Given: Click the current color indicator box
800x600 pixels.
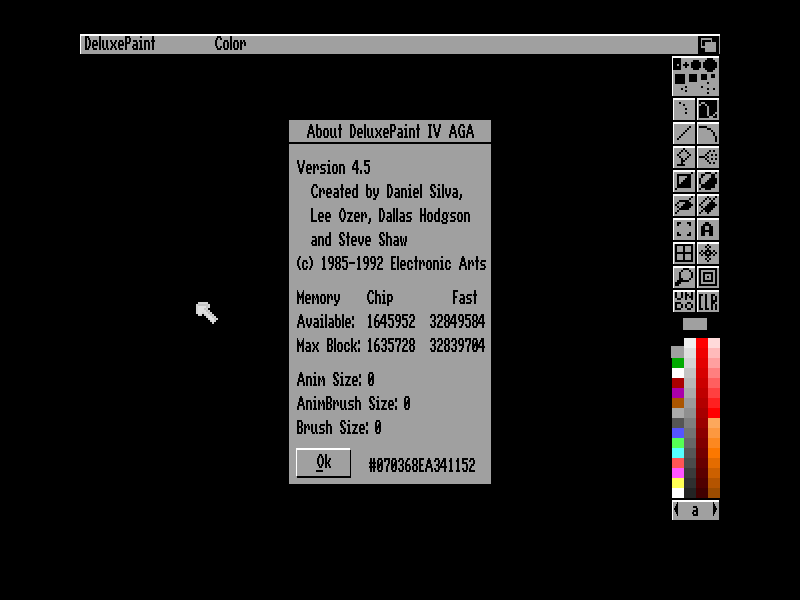Looking at the screenshot, I should (695, 323).
